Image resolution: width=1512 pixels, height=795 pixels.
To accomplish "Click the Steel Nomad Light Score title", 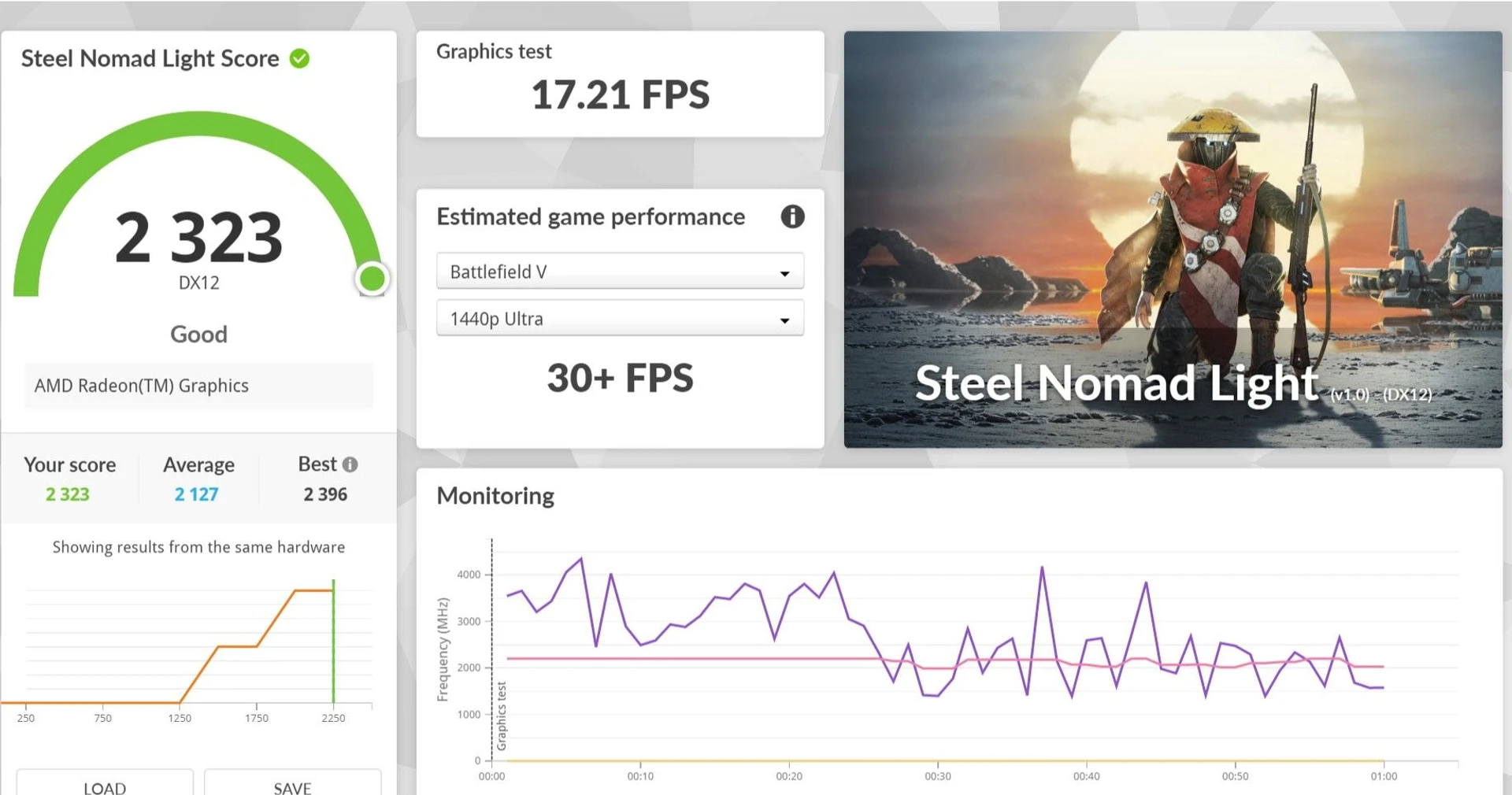I will coord(150,59).
